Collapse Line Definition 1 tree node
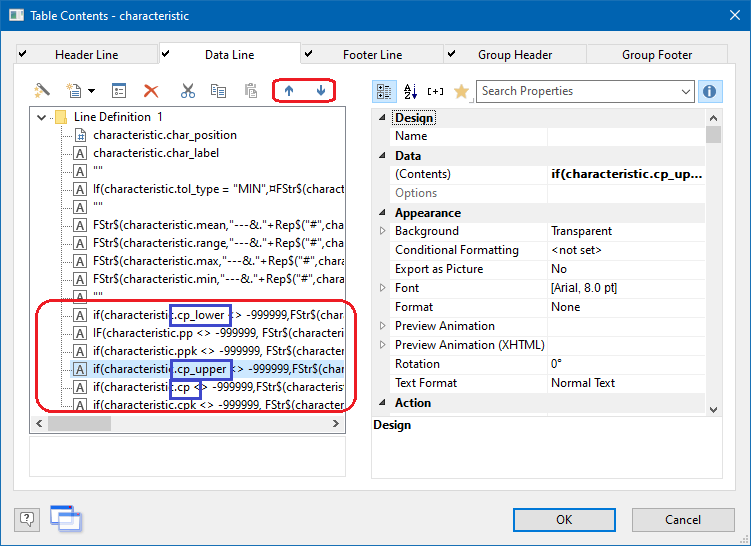 coord(42,117)
